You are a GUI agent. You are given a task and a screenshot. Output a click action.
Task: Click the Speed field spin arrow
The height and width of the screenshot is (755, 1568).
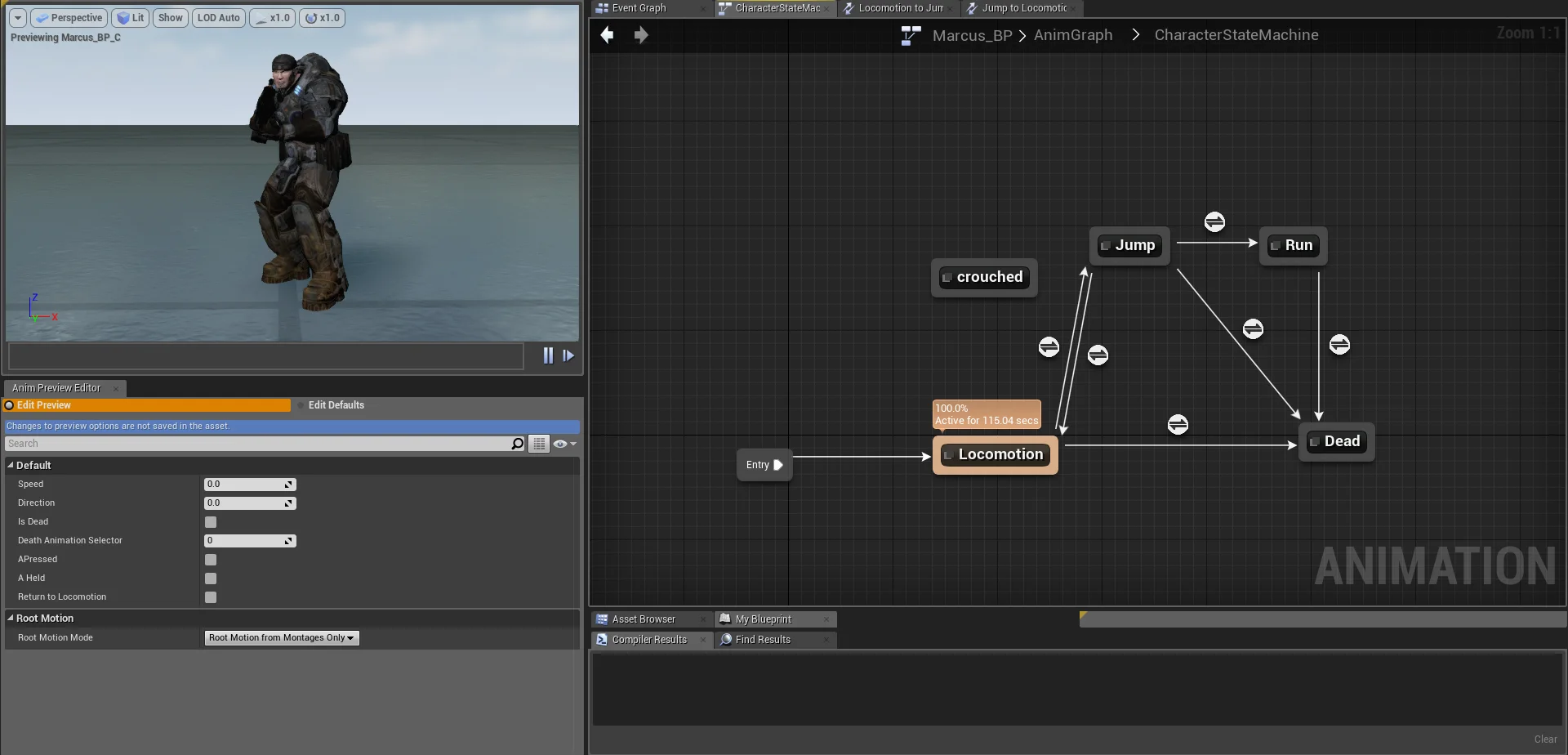(x=288, y=485)
